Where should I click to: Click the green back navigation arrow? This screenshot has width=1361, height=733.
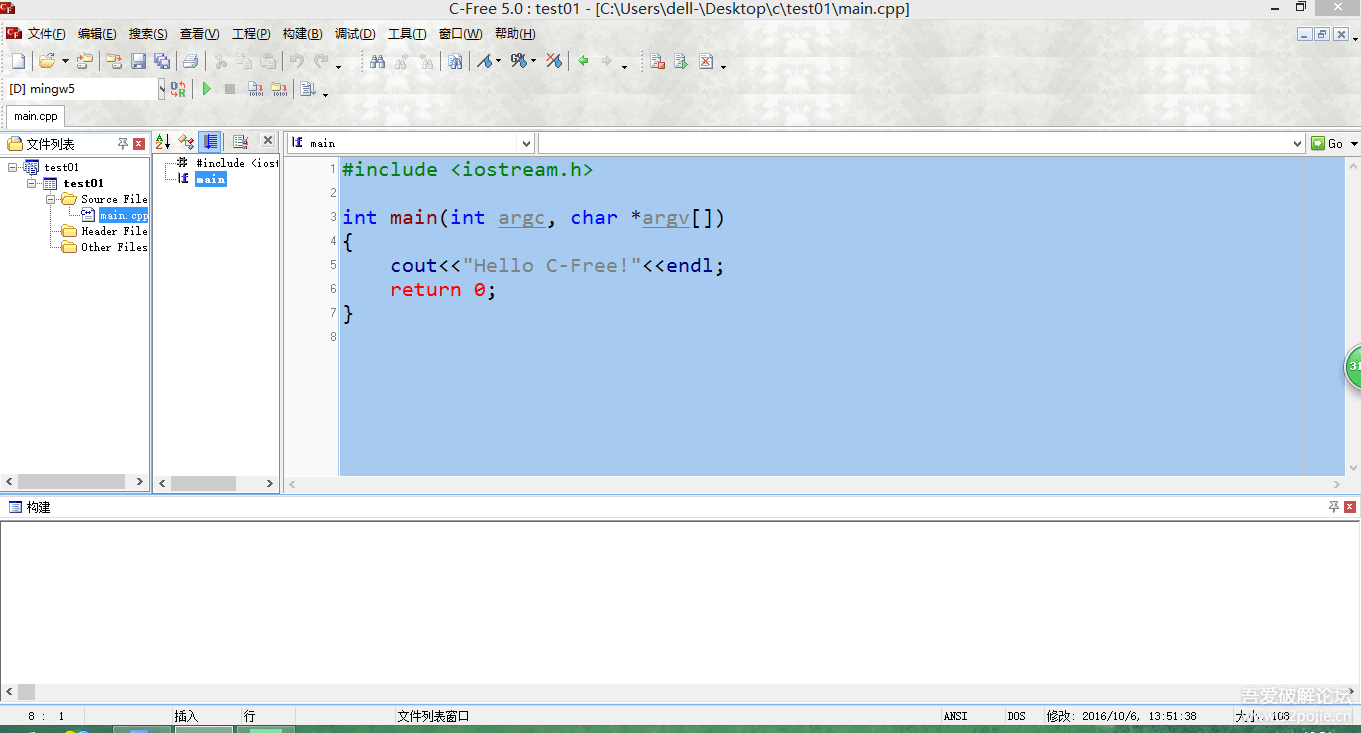tap(583, 62)
